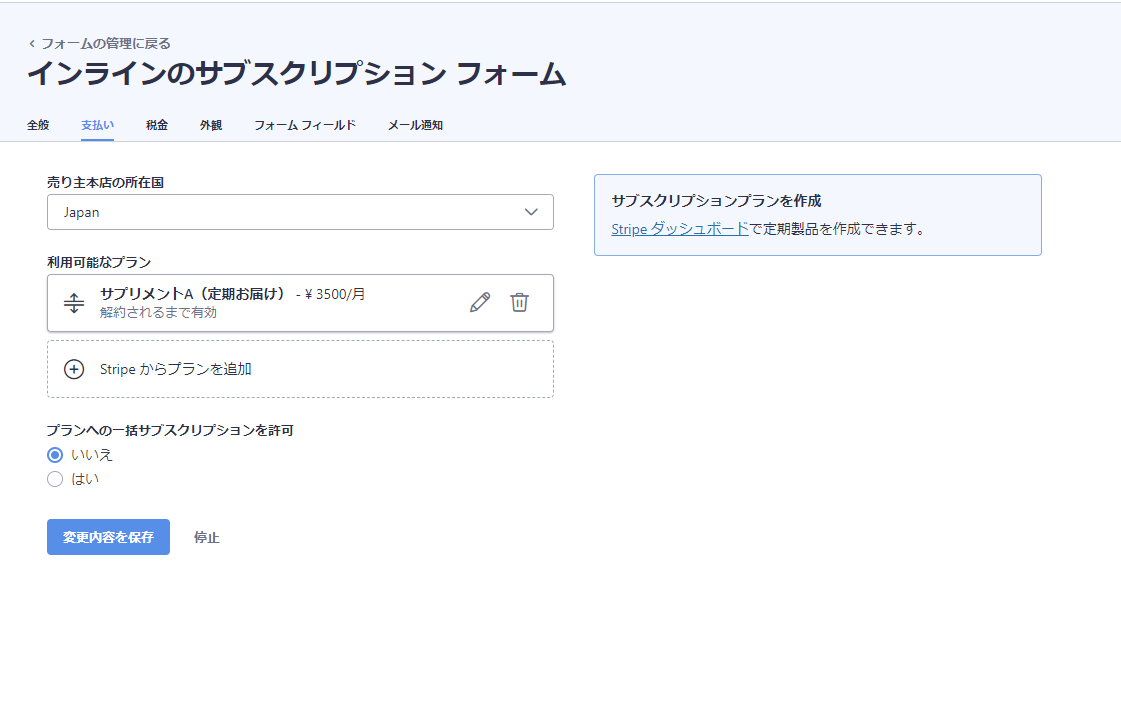1121x707 pixels.
Task: Click the Stripe からプランを追加 text
Action: coord(176,369)
